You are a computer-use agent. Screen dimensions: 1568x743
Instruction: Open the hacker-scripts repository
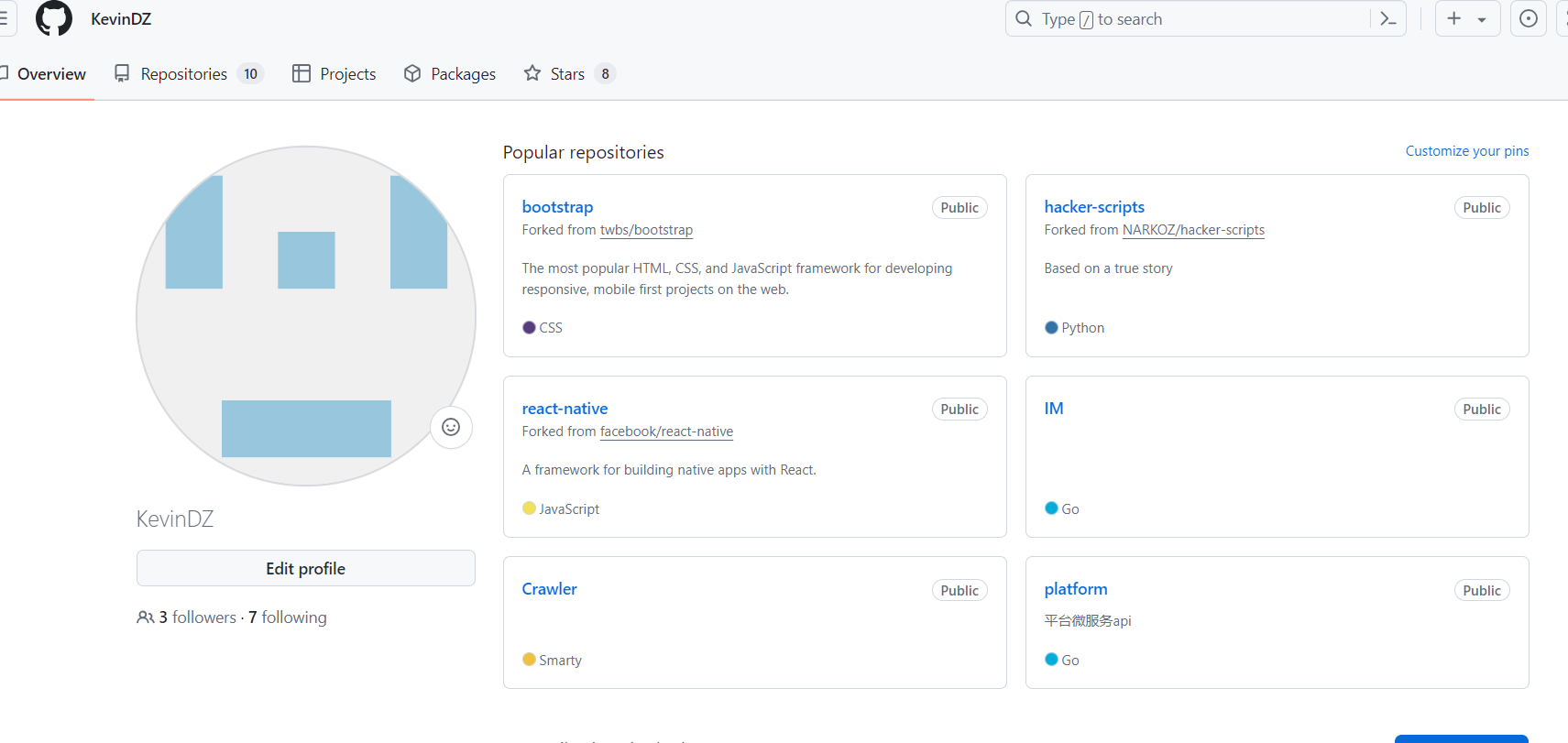1094,207
